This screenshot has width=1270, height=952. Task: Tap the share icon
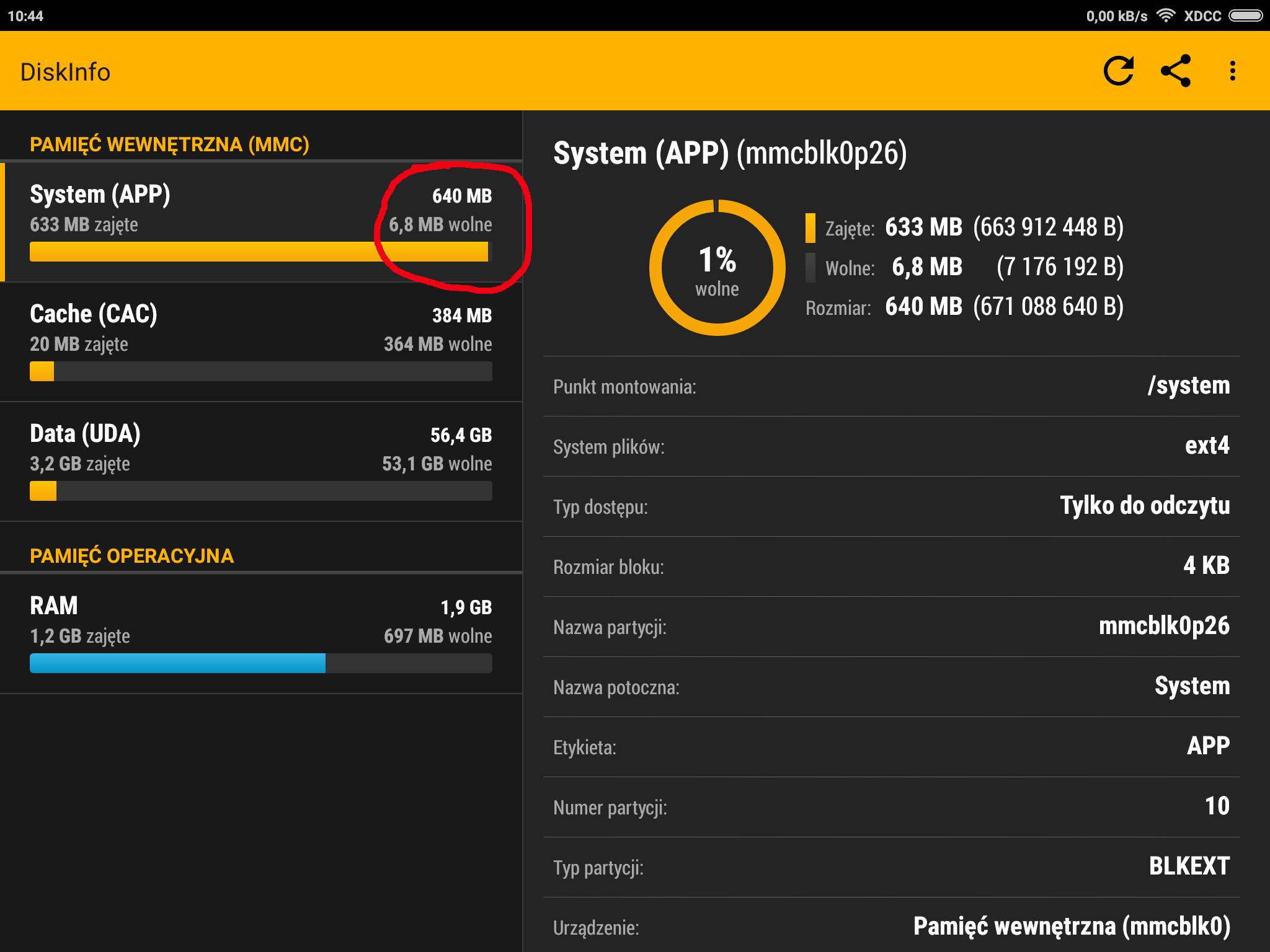point(1176,71)
